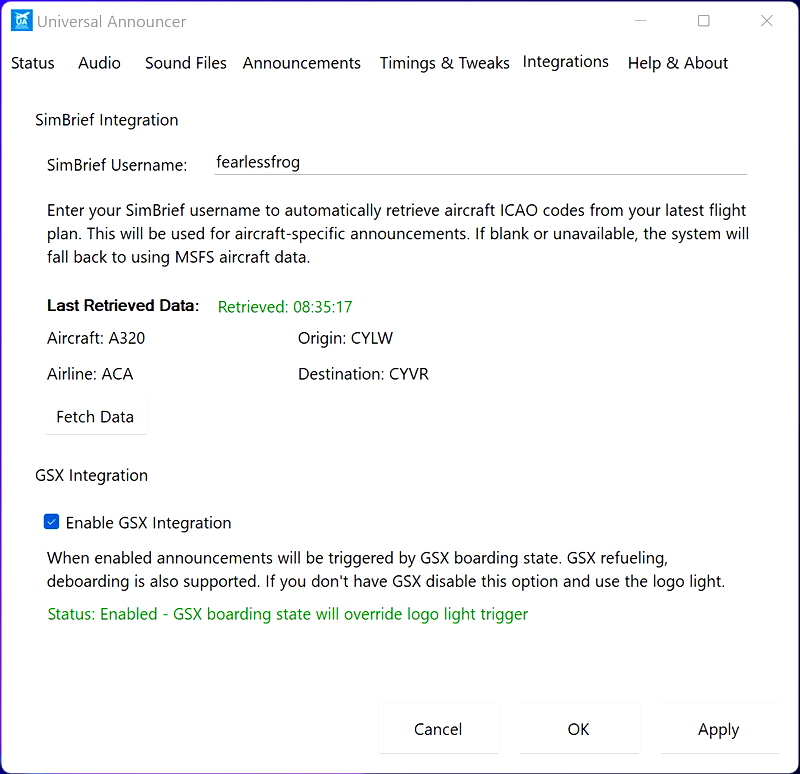Click the OK button
The image size is (800, 774).
click(x=578, y=729)
